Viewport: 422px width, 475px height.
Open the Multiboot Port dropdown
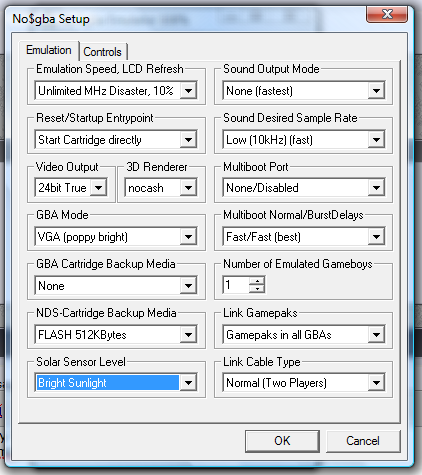pos(304,188)
